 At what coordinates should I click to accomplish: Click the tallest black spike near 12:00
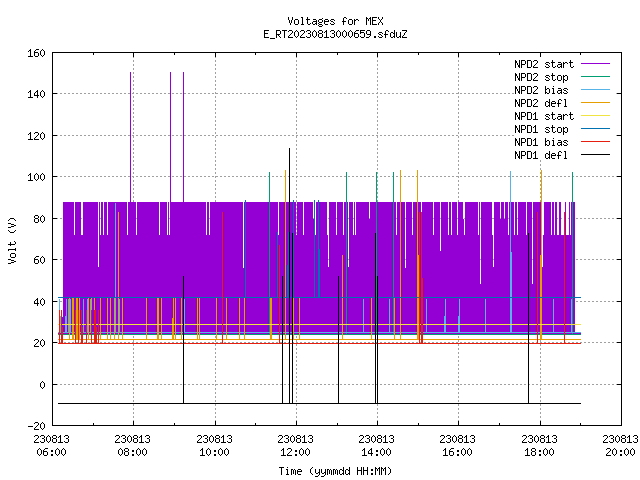289,276
